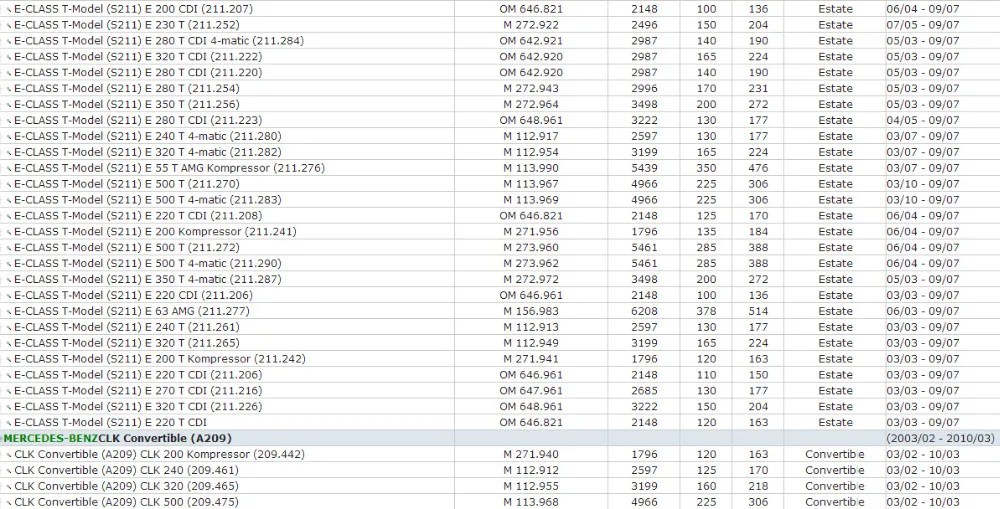Click horsepower value 476
Screen dimensions: 1000x509
[758, 168]
